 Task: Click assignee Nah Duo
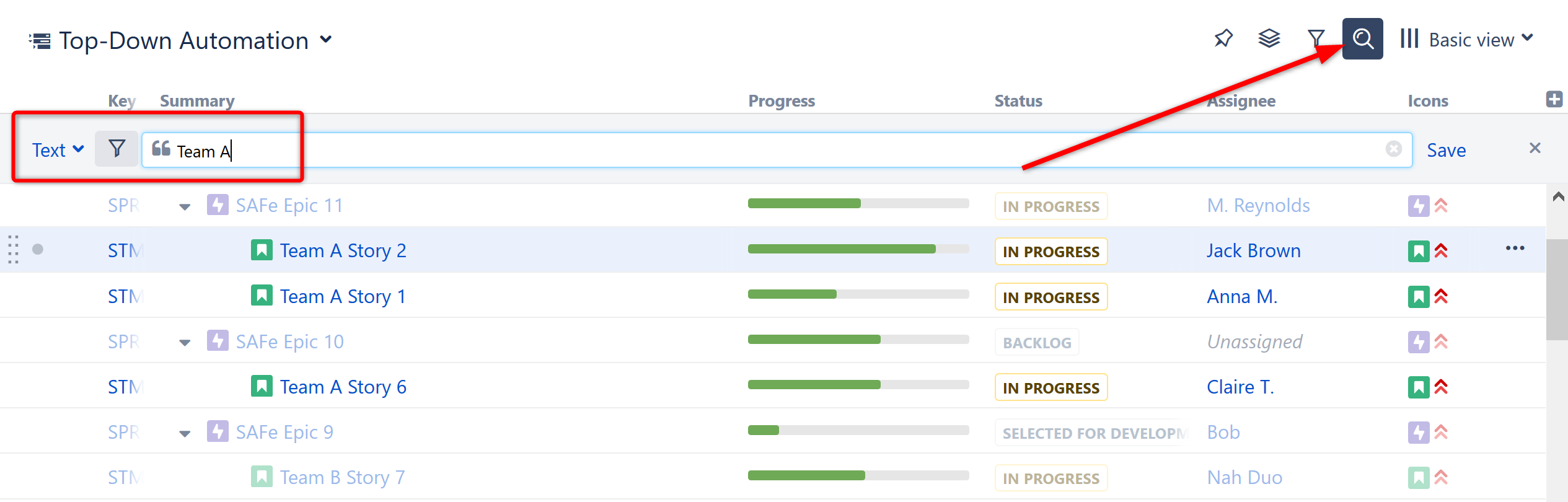tap(1244, 477)
